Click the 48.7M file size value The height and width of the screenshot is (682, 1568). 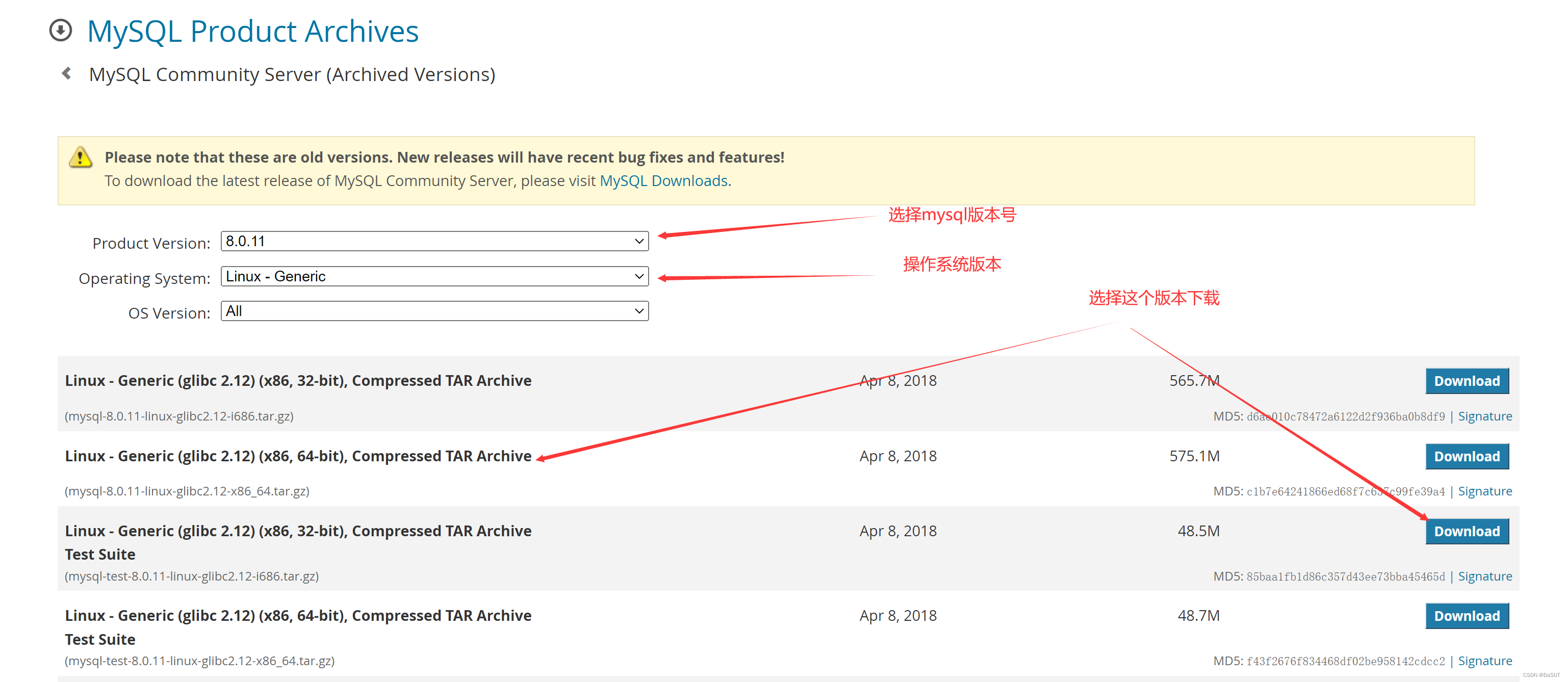1198,615
